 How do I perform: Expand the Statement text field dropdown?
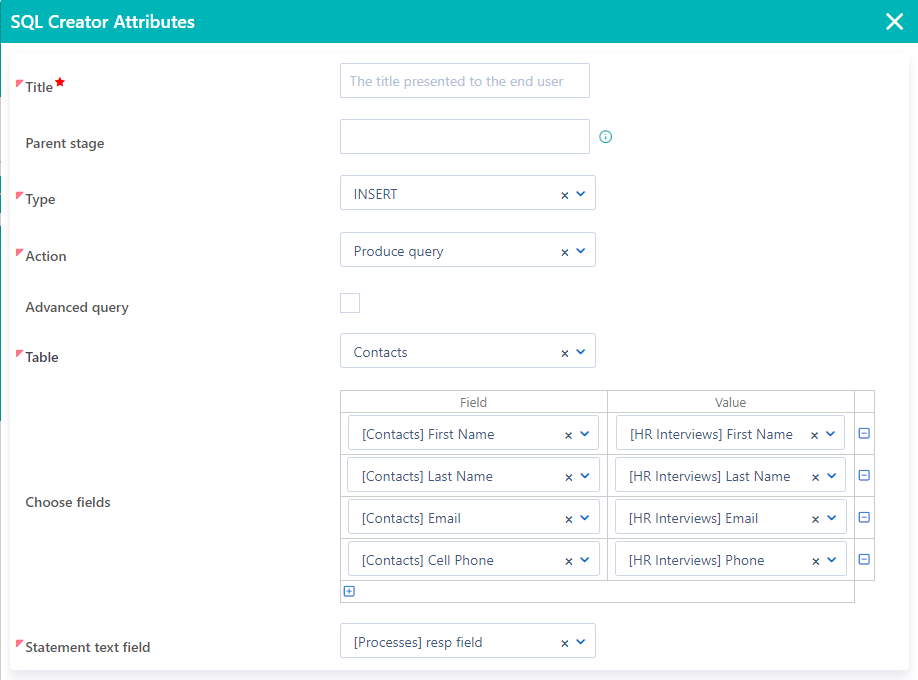click(x=580, y=640)
